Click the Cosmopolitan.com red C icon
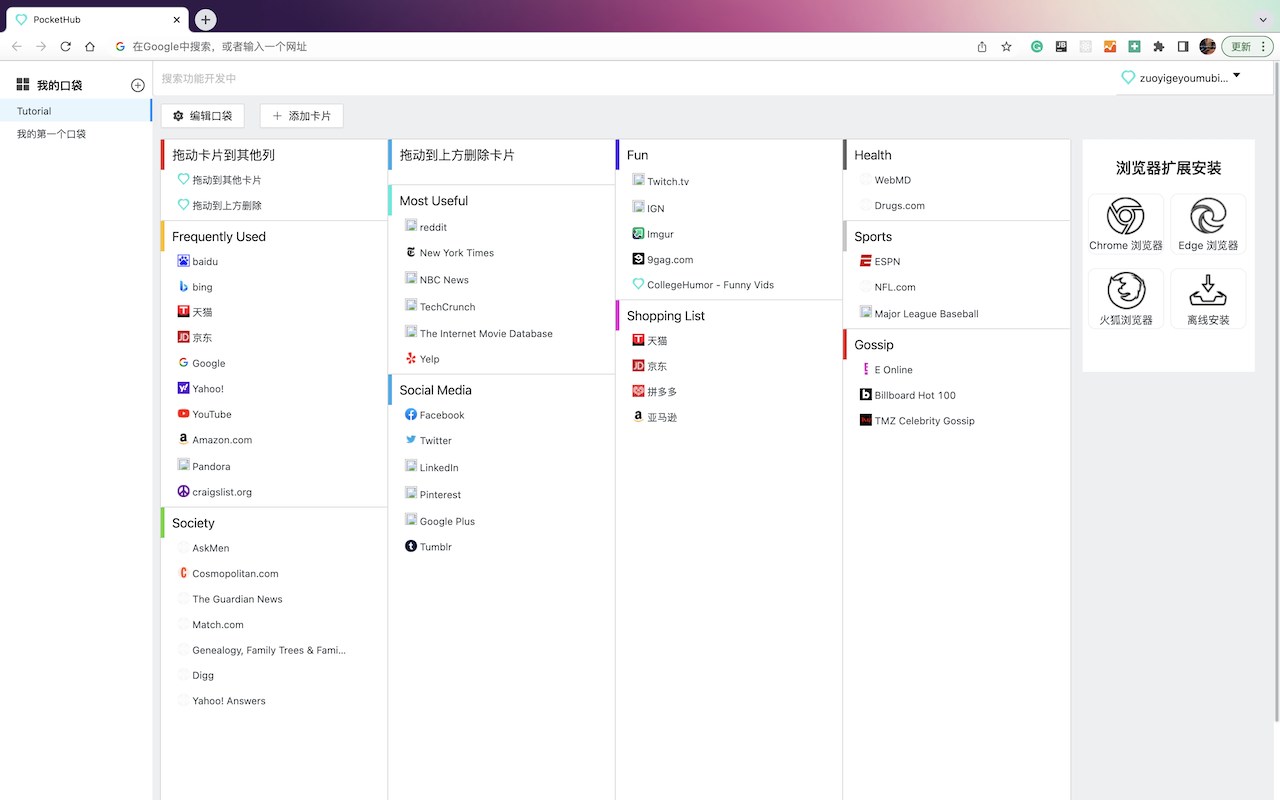 click(183, 573)
